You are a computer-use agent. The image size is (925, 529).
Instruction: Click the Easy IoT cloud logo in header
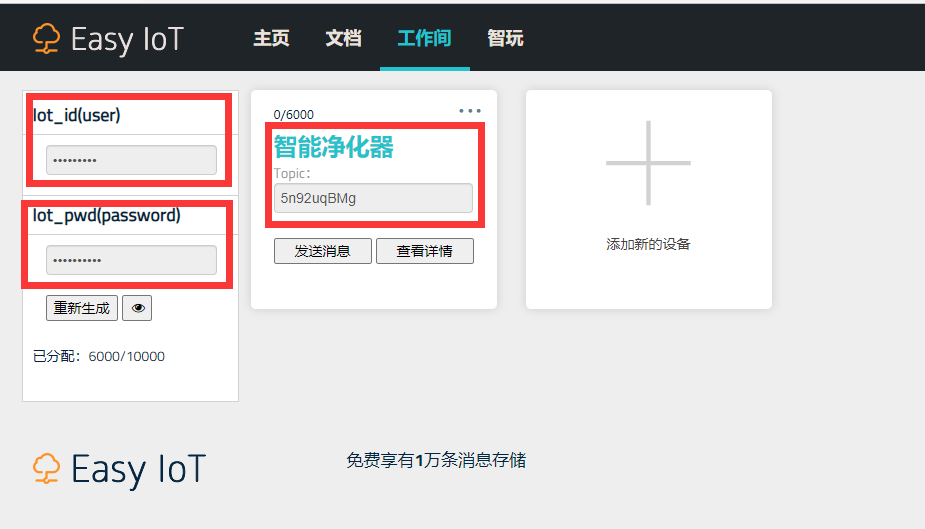coord(46,39)
